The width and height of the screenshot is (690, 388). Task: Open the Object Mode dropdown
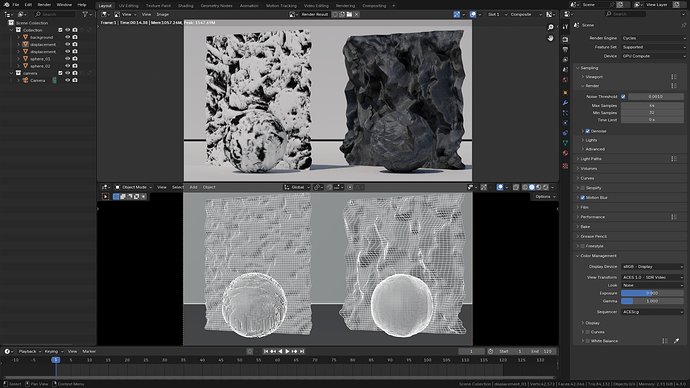133,187
